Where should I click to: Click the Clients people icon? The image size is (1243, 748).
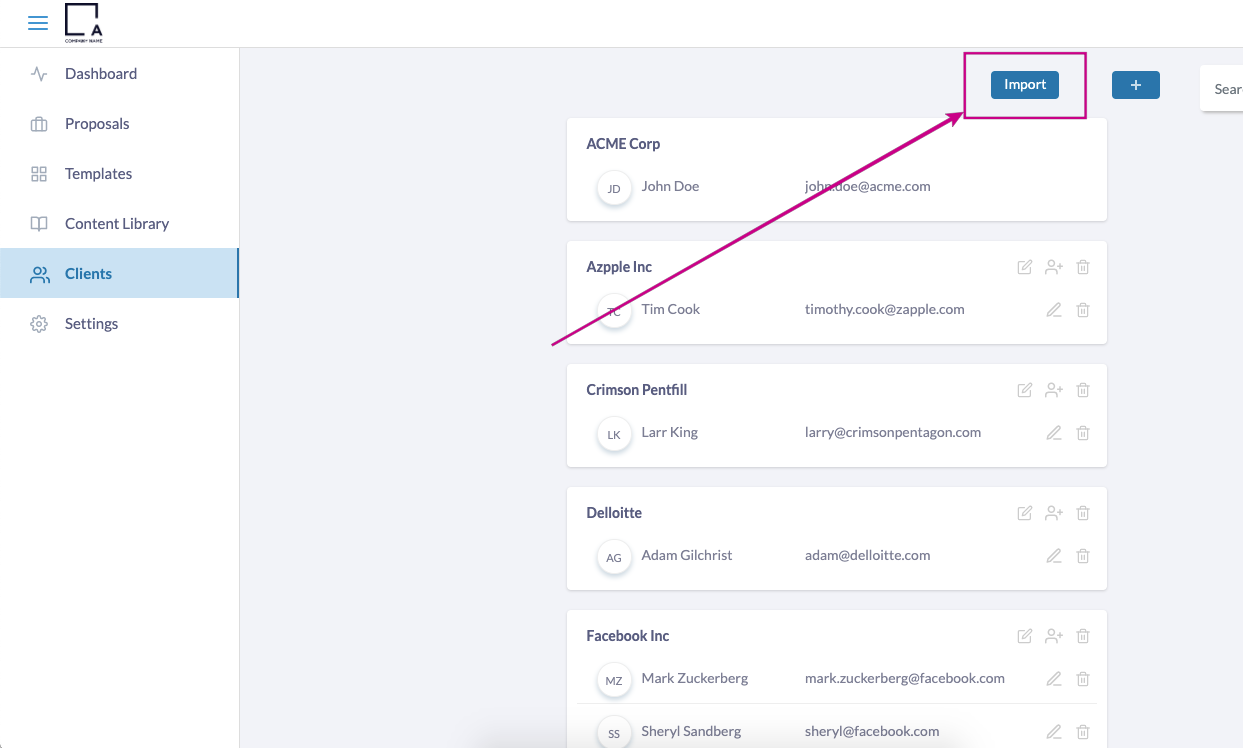point(39,274)
